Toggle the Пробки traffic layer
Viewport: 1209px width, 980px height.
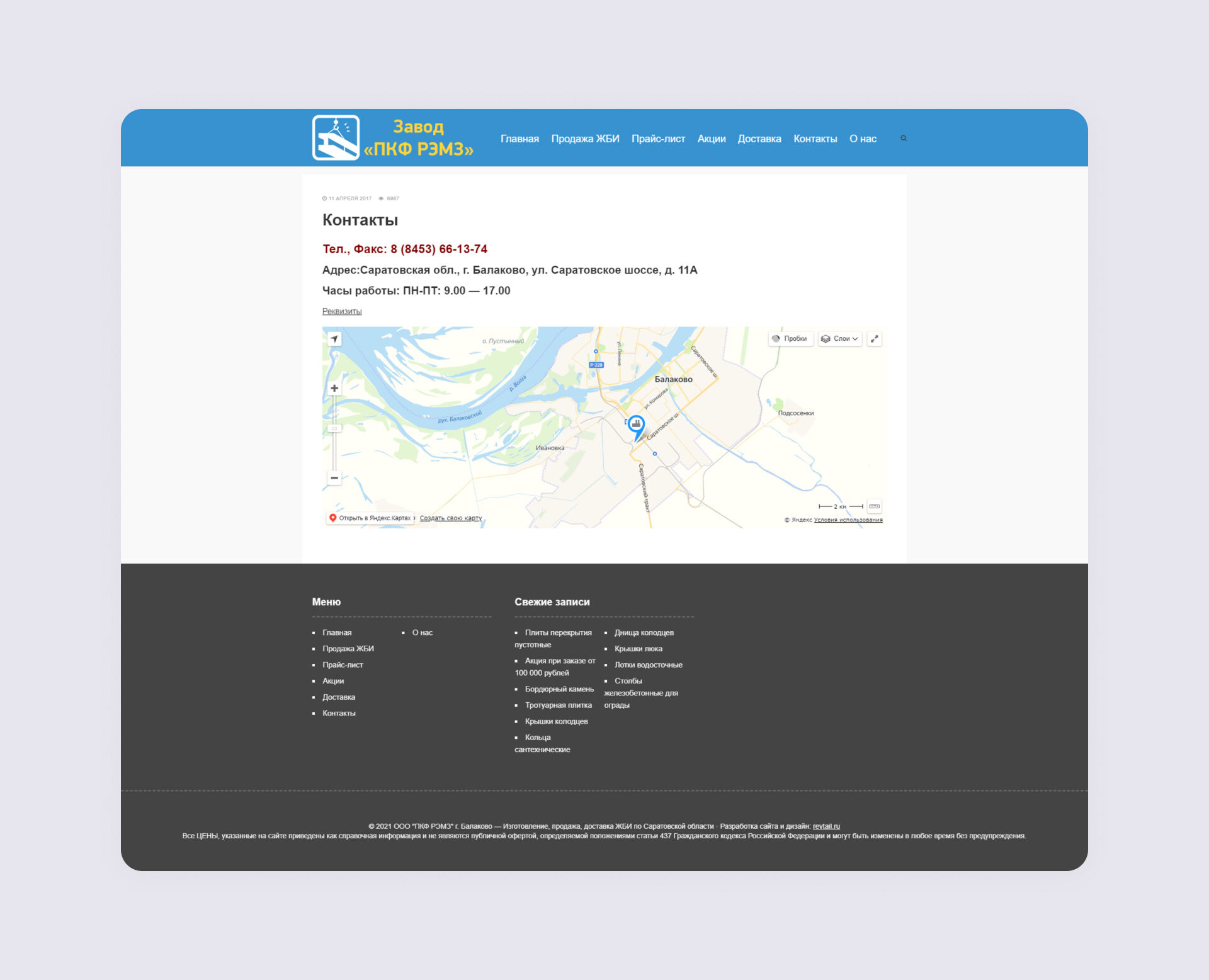pyautogui.click(x=790, y=339)
